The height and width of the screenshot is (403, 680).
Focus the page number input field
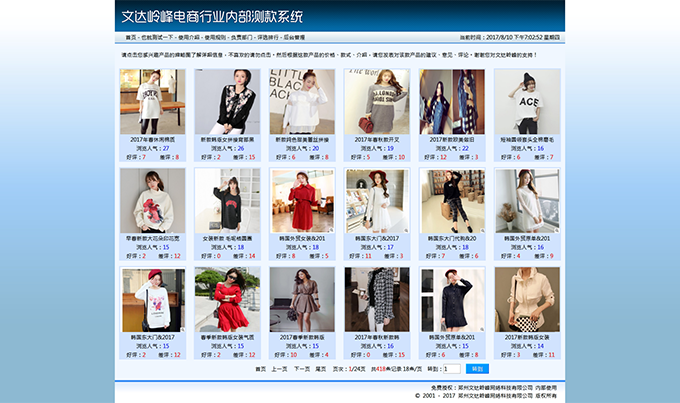coord(451,369)
